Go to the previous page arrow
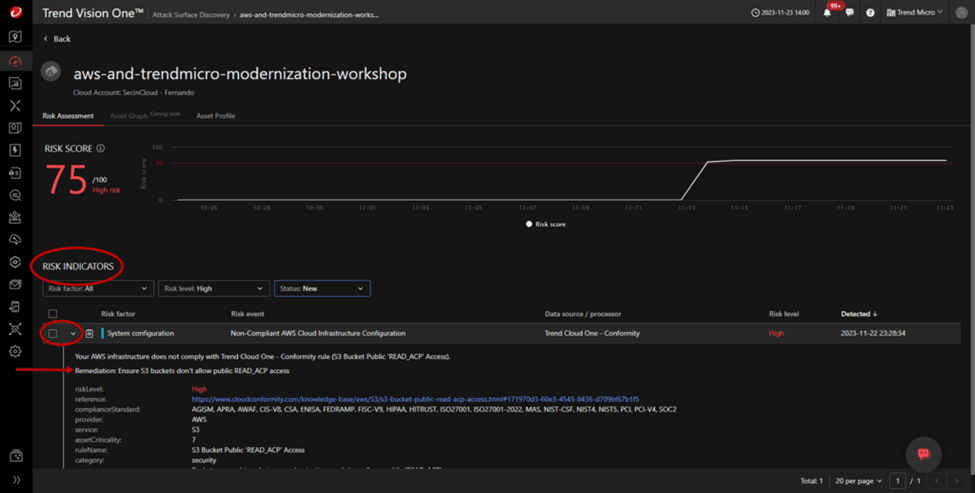Image resolution: width=975 pixels, height=493 pixels. 936,481
